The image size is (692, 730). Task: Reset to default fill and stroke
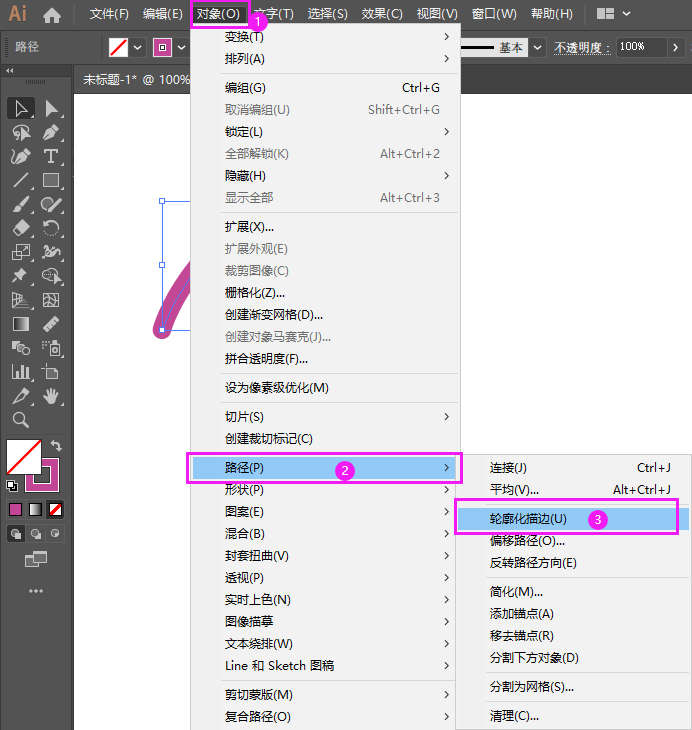(x=12, y=486)
